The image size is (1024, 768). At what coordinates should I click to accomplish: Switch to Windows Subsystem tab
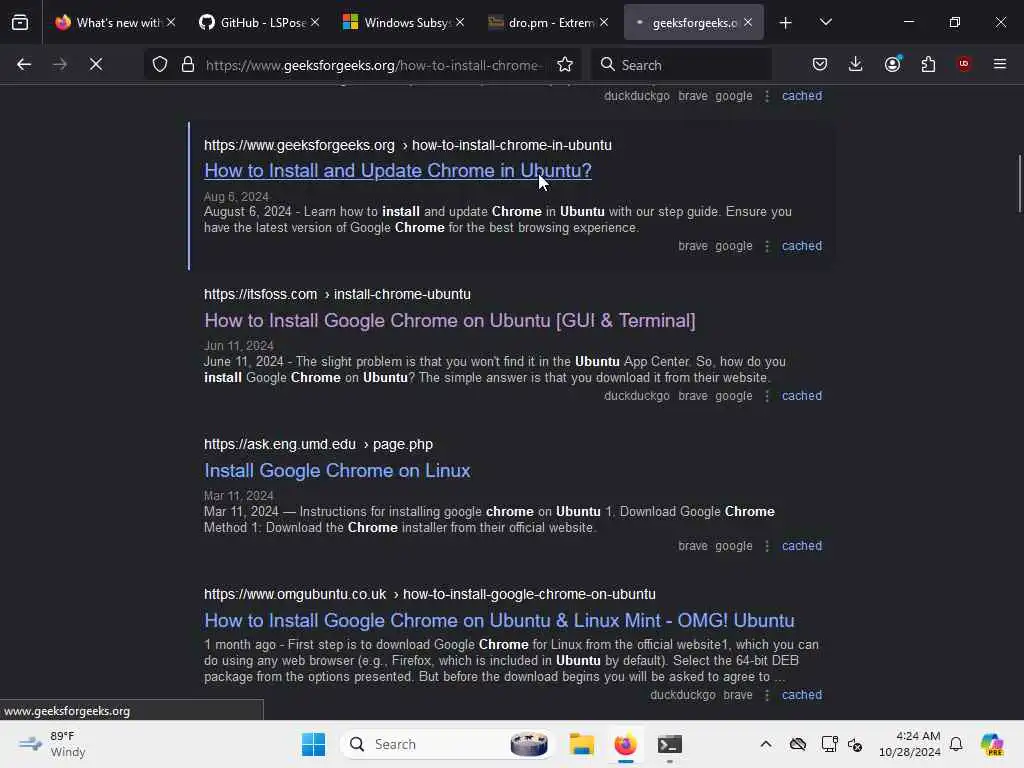click(396, 23)
